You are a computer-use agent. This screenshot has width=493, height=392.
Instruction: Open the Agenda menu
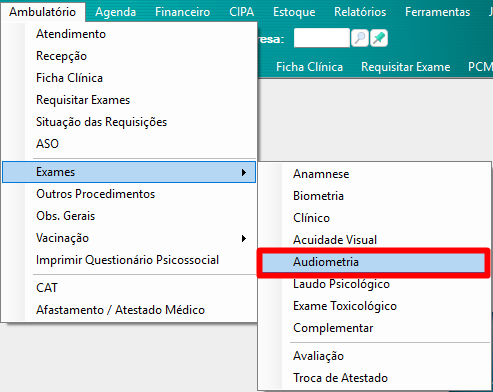pyautogui.click(x=115, y=12)
